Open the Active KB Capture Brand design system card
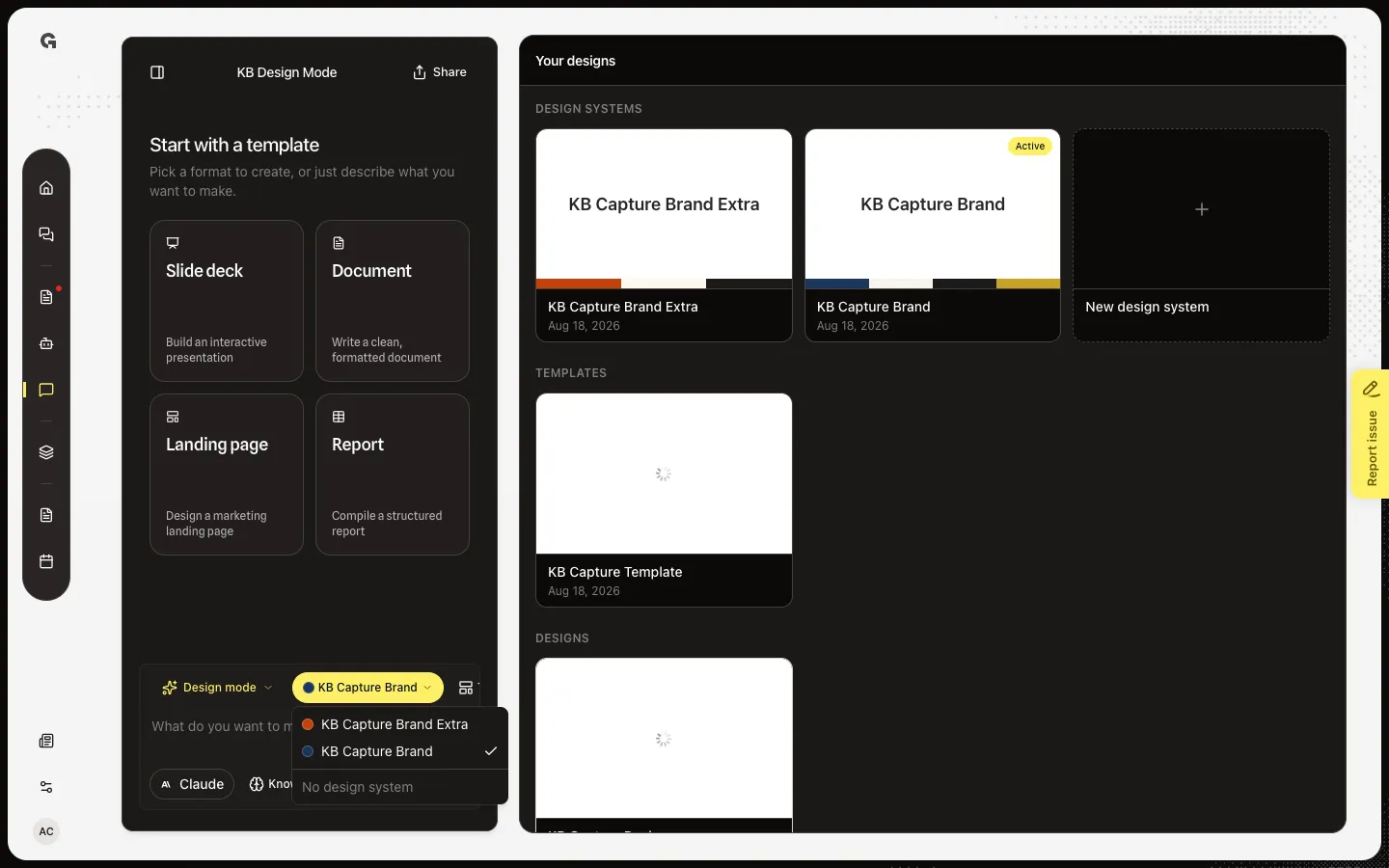The width and height of the screenshot is (1389, 868). [x=933, y=235]
